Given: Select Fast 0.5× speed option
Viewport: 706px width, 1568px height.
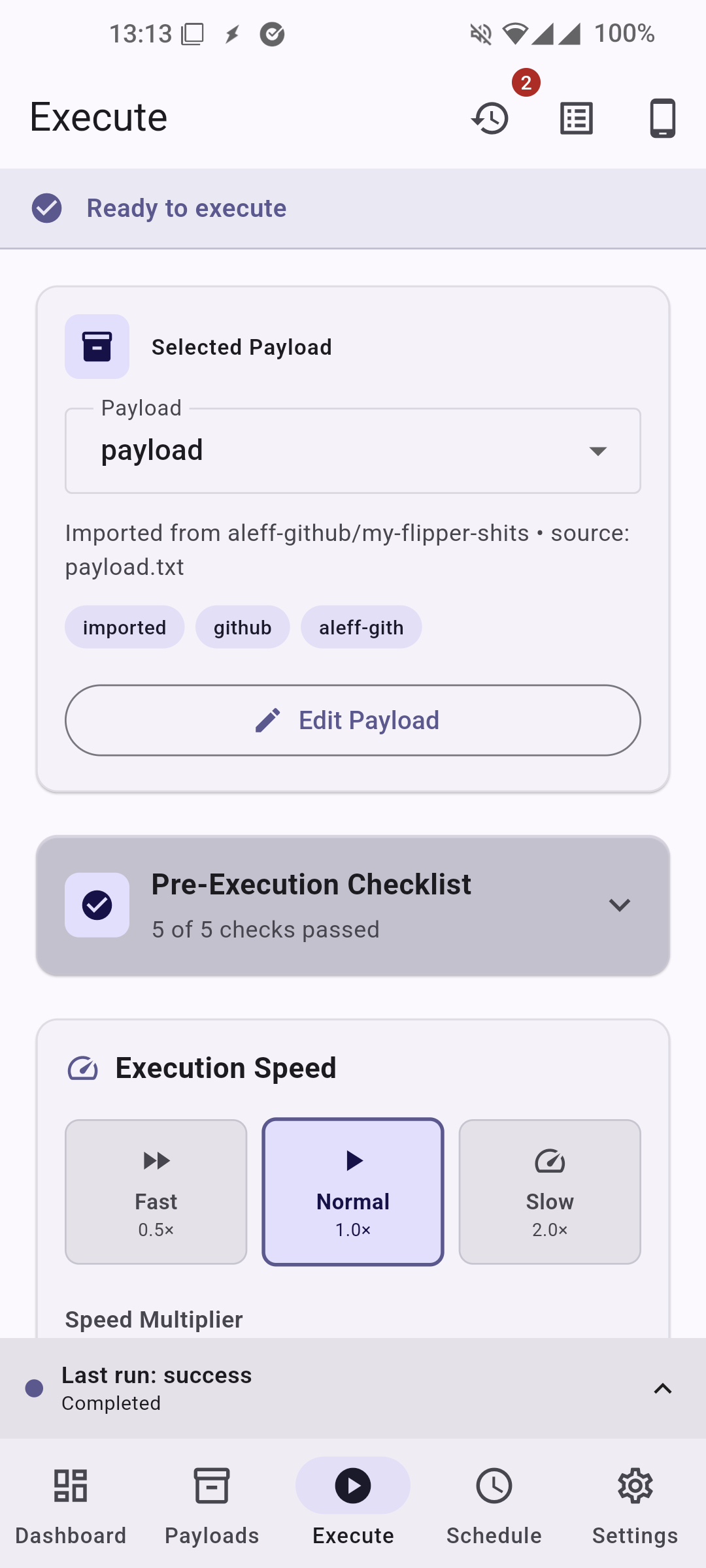Looking at the screenshot, I should point(156,1192).
